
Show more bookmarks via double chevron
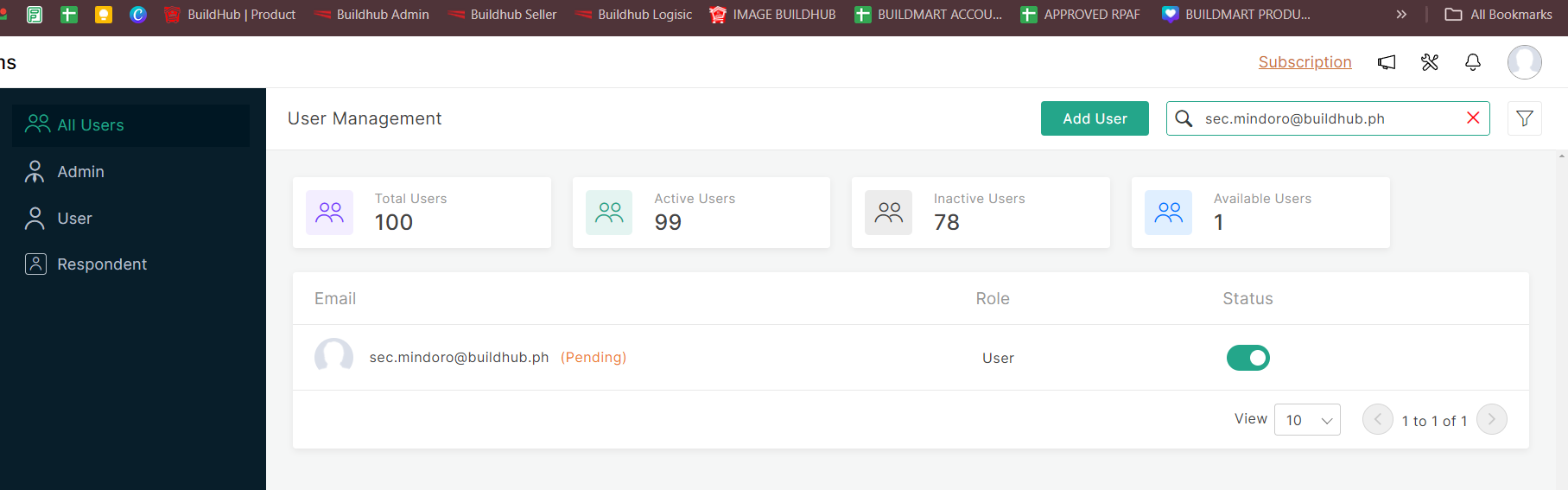coord(1401,15)
